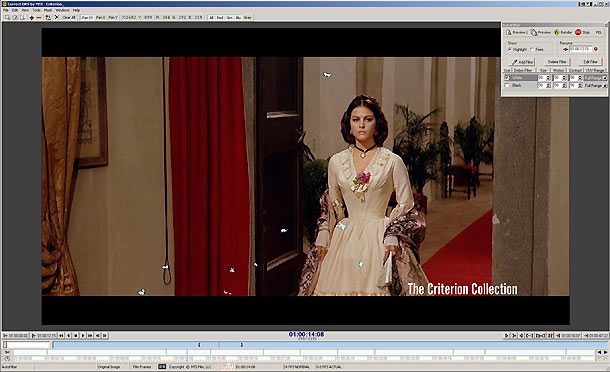Click the red plus icon in top toolbar
The height and width of the screenshot is (372, 610).
32,18
